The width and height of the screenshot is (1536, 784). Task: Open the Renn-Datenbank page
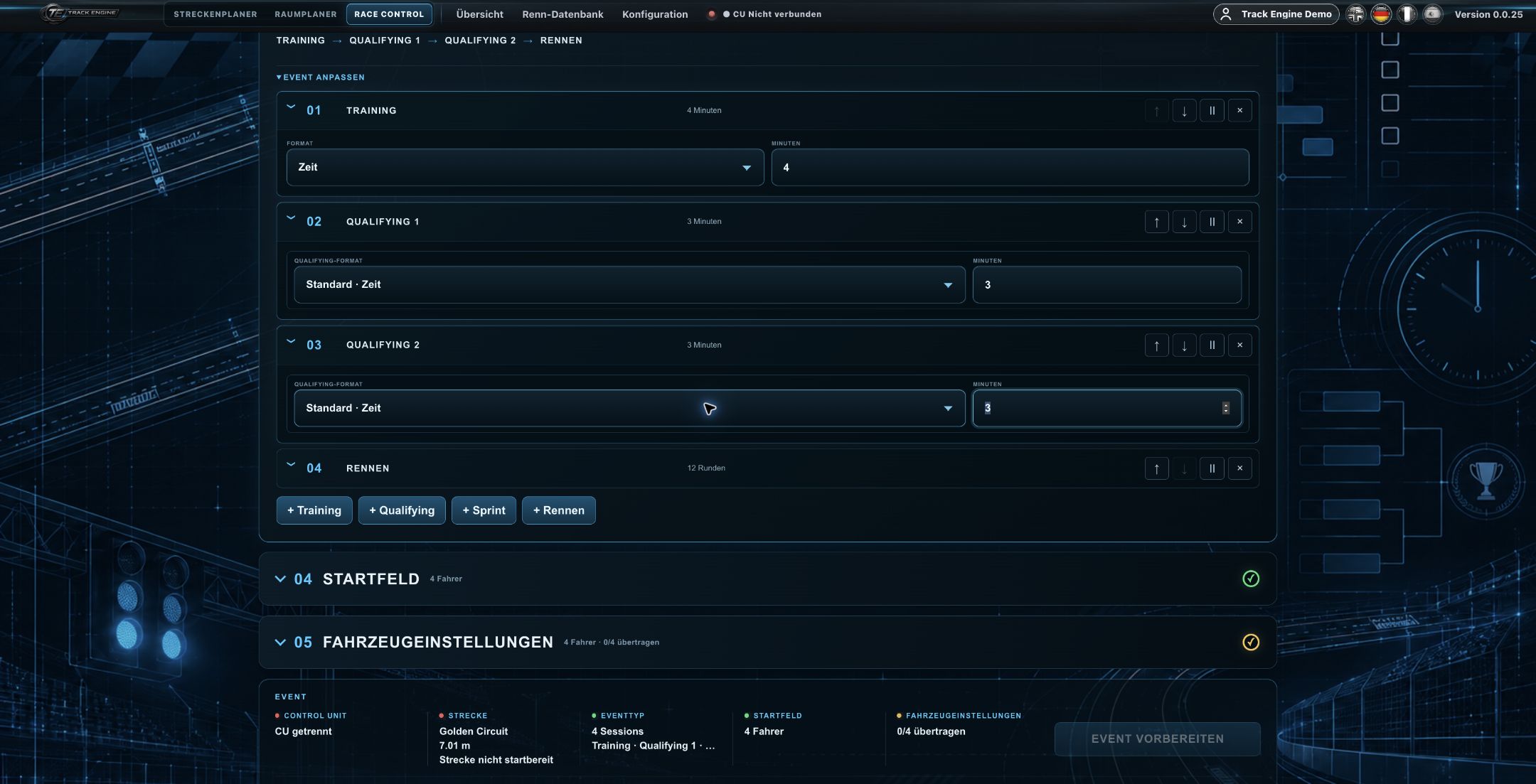point(562,14)
